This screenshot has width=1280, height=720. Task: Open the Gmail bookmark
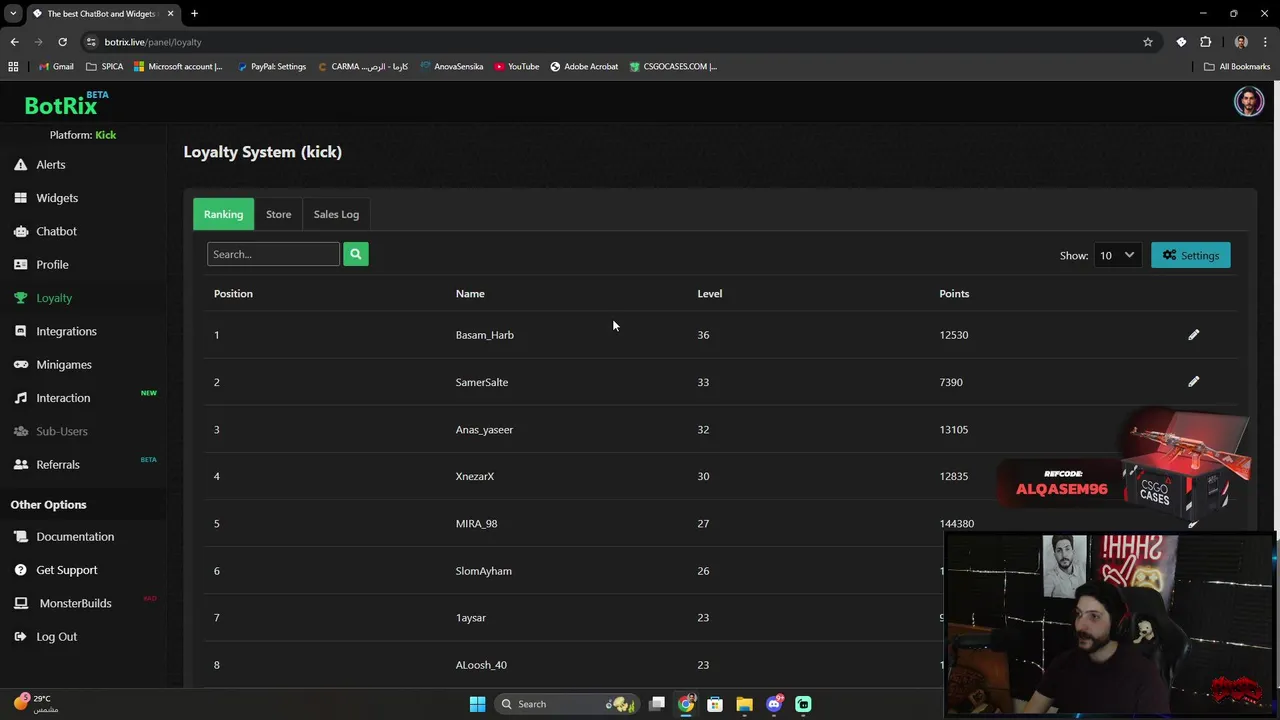[x=56, y=66]
